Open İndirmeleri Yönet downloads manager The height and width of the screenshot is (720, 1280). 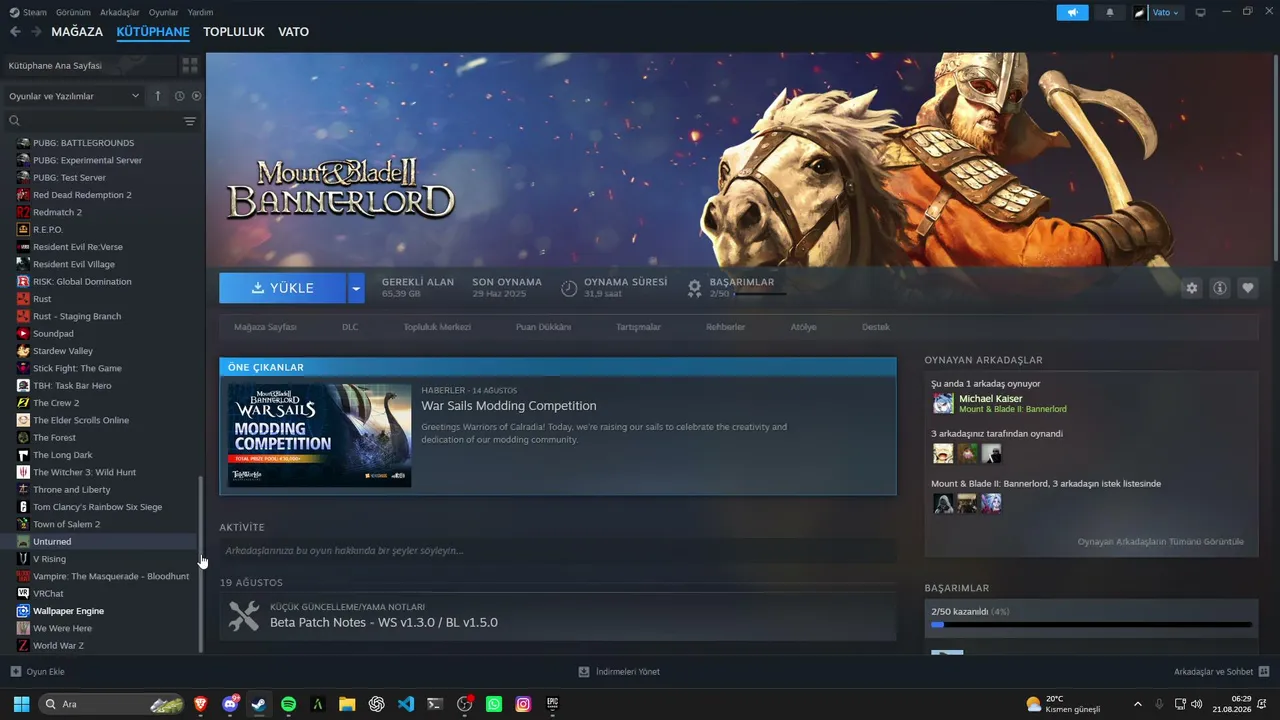(x=619, y=672)
